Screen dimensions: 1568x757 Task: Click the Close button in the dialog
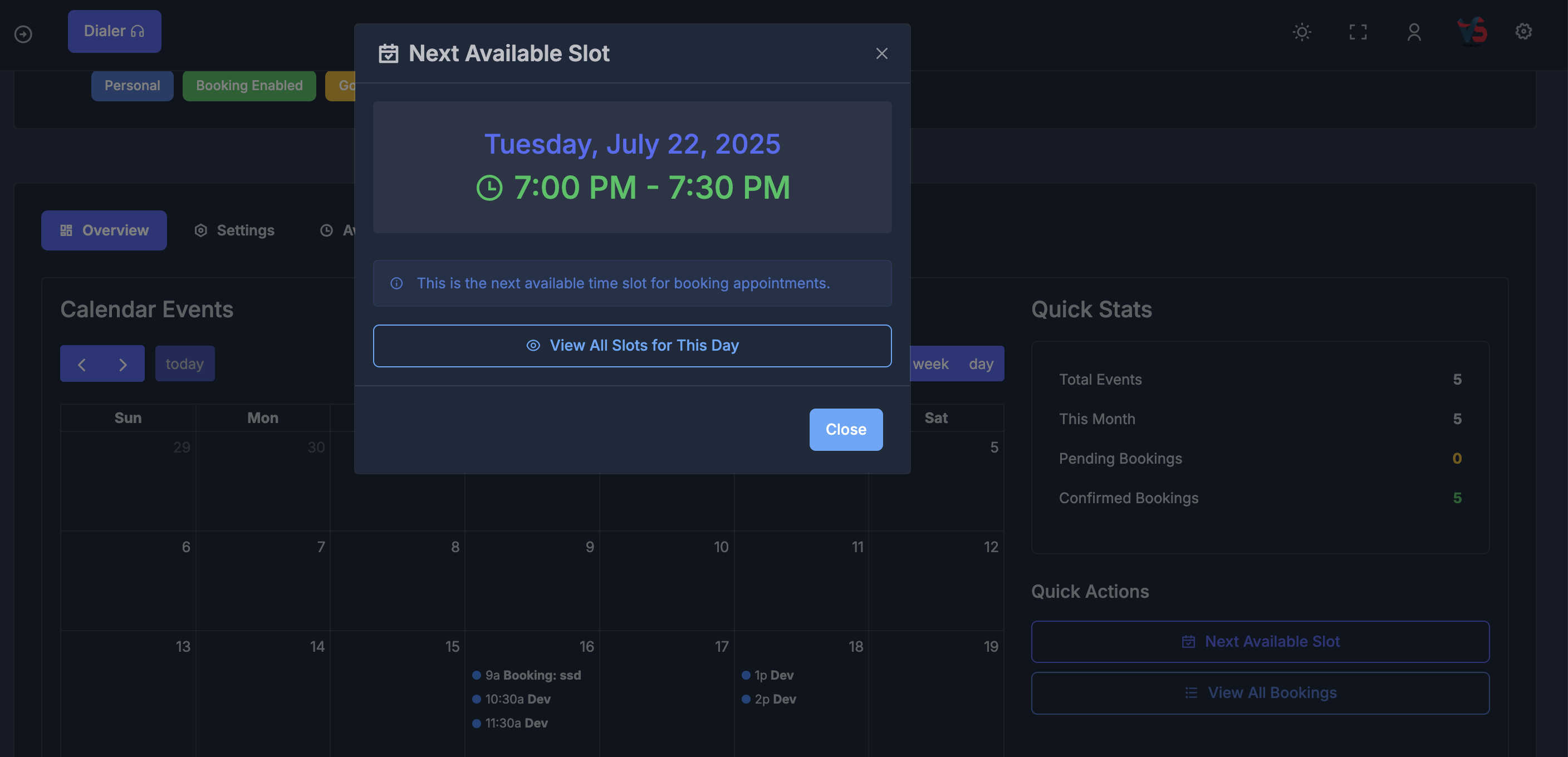coord(845,429)
